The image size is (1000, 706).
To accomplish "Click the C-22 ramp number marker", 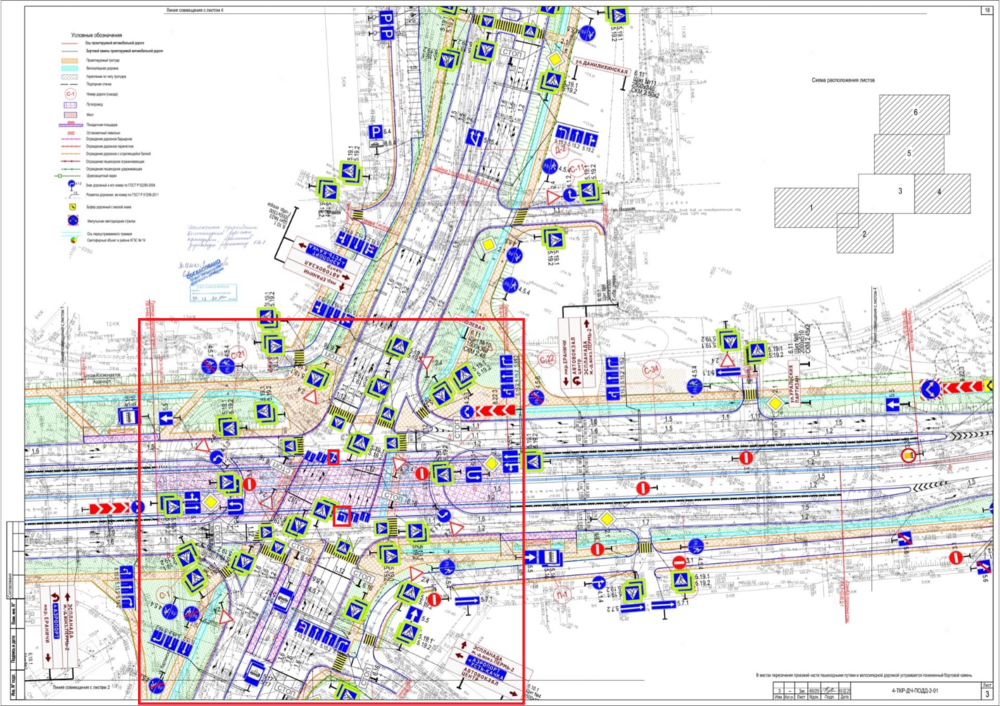I will coord(547,360).
